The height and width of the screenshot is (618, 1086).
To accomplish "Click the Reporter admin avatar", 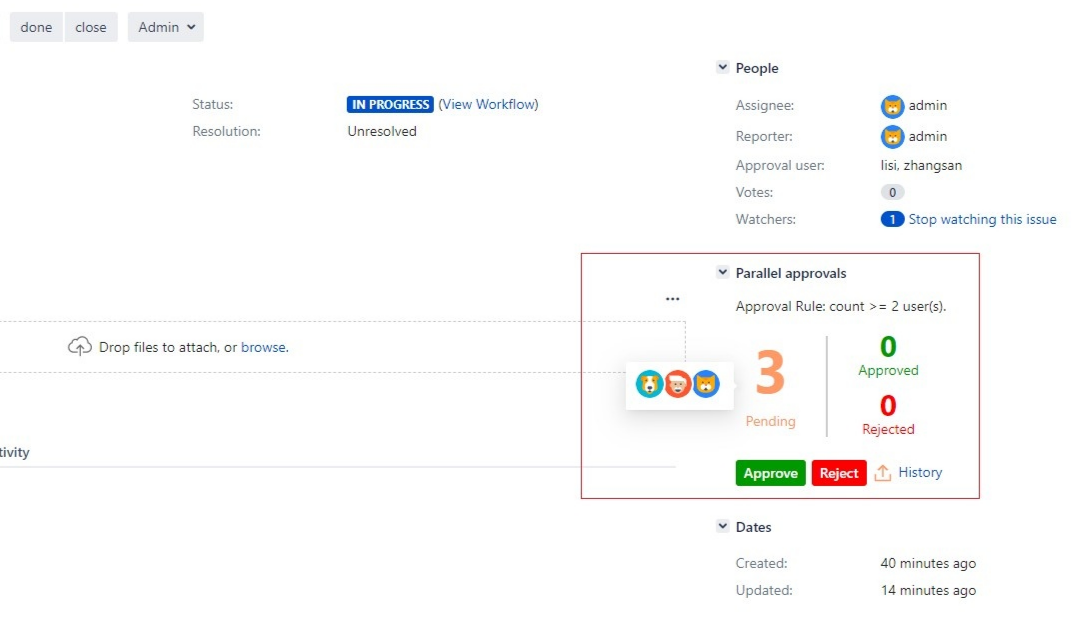I will coord(892,137).
